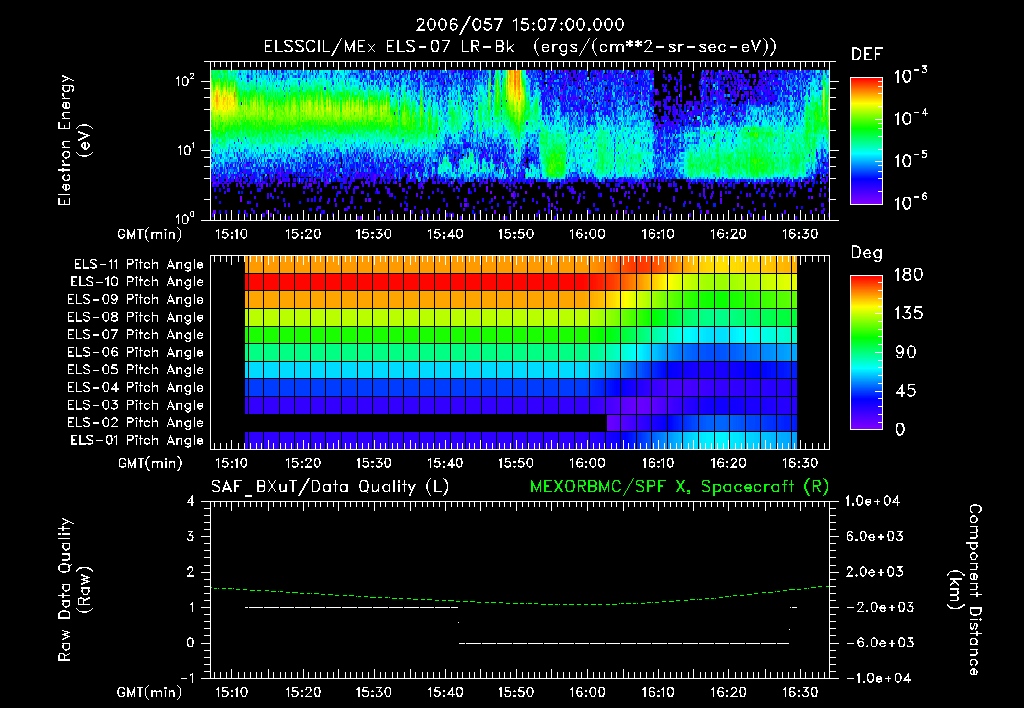1024x708 pixels.
Task: Click the 0 tick on the Deg colorbar
Action: point(900,429)
